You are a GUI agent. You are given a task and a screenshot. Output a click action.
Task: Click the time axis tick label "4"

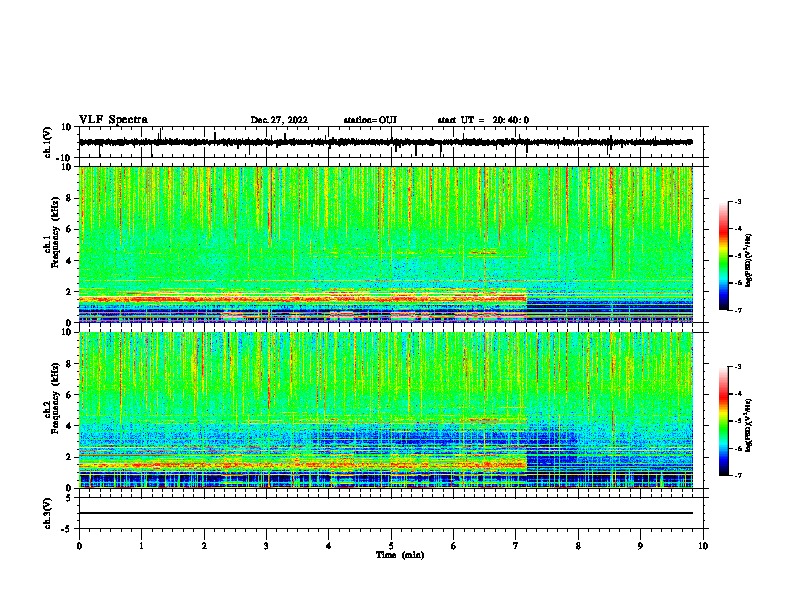pyautogui.click(x=329, y=546)
